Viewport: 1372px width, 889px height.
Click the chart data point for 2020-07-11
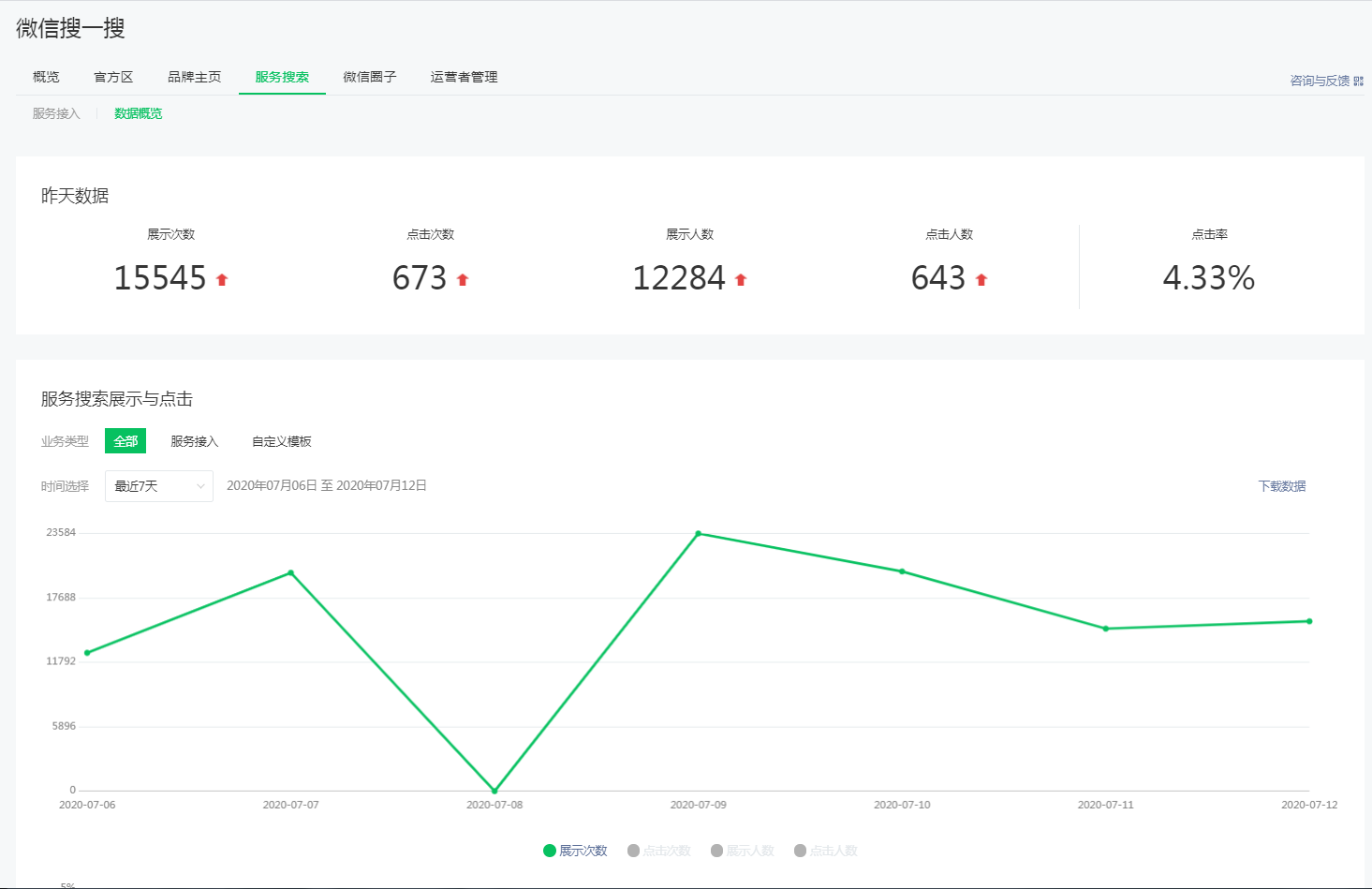(x=1106, y=629)
